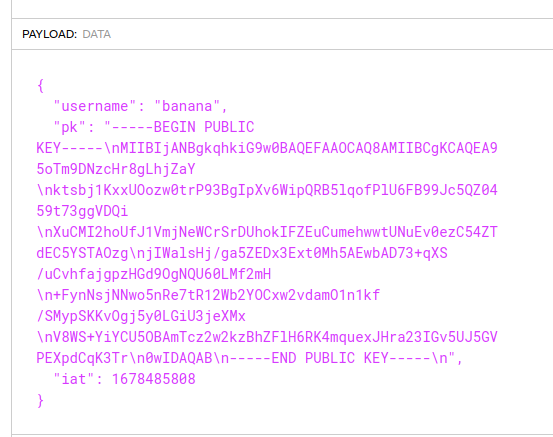Place cursor at the opening curly brace
The width and height of the screenshot is (553, 437).
pyautogui.click(x=41, y=86)
